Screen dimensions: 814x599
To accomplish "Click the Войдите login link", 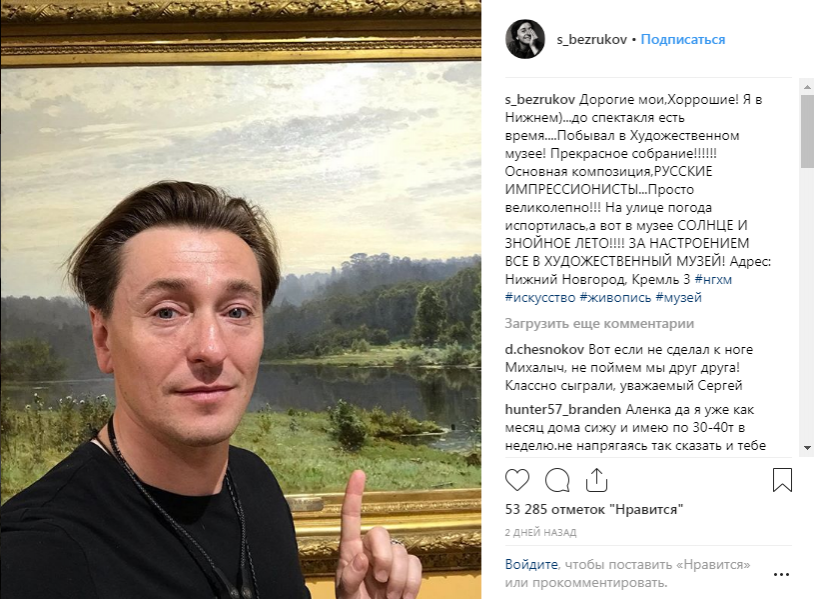I will click(x=531, y=564).
